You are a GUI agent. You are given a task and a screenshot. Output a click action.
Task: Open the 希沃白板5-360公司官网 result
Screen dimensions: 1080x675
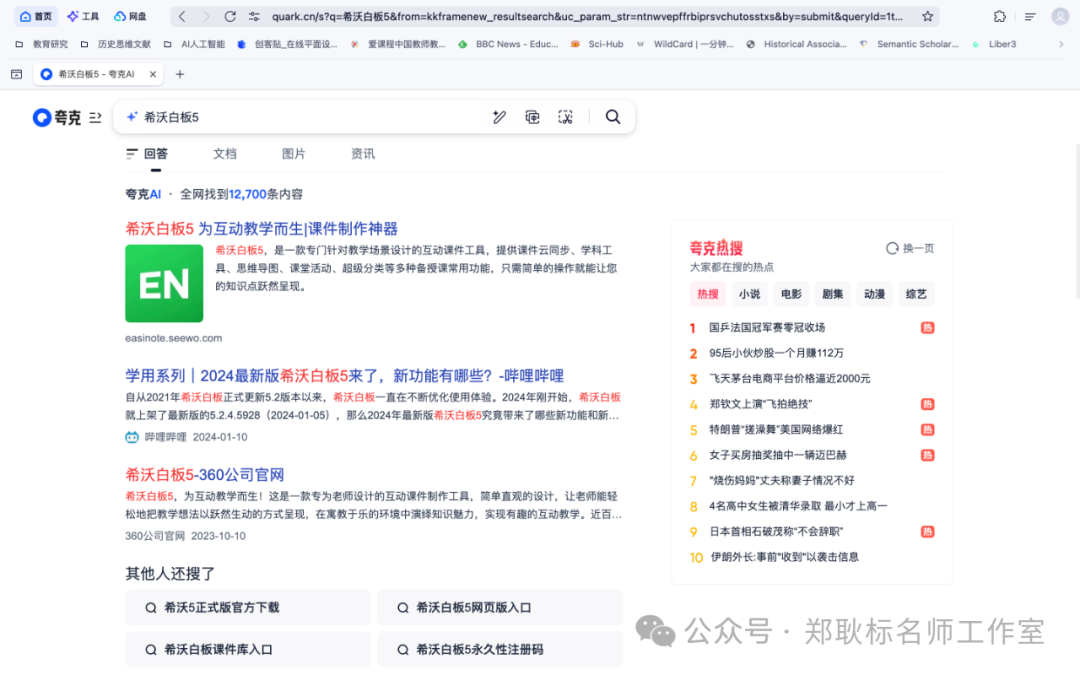click(205, 475)
